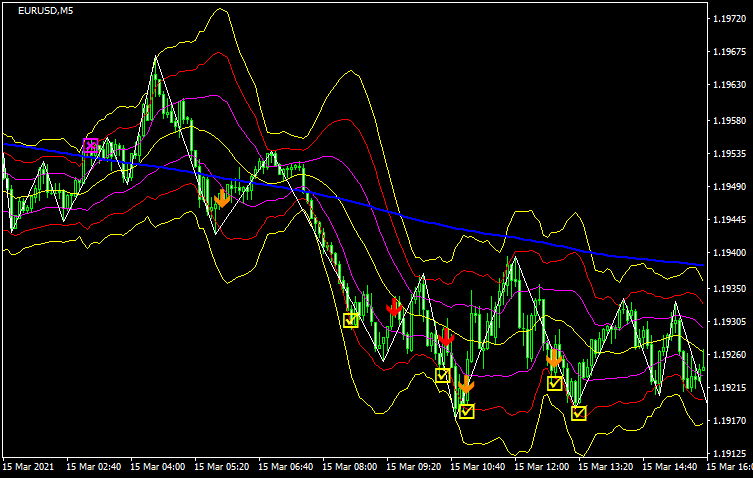
Task: Click the 1.19445 price label
Action: (729, 220)
